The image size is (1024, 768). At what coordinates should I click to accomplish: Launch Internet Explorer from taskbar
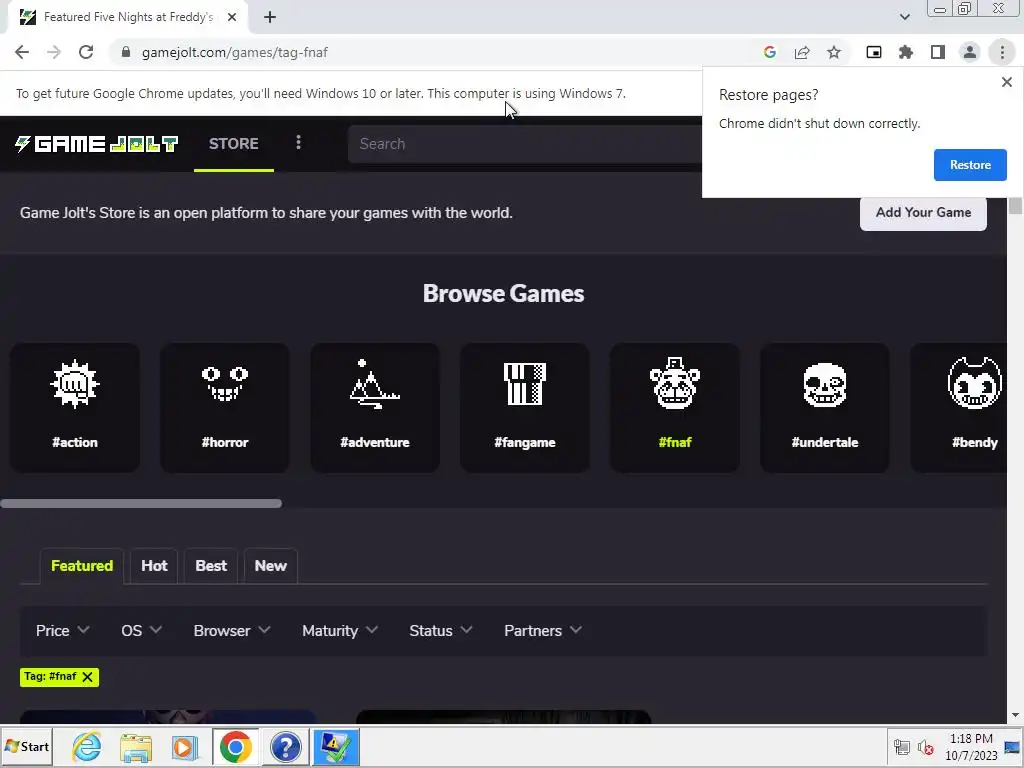pyautogui.click(x=87, y=746)
